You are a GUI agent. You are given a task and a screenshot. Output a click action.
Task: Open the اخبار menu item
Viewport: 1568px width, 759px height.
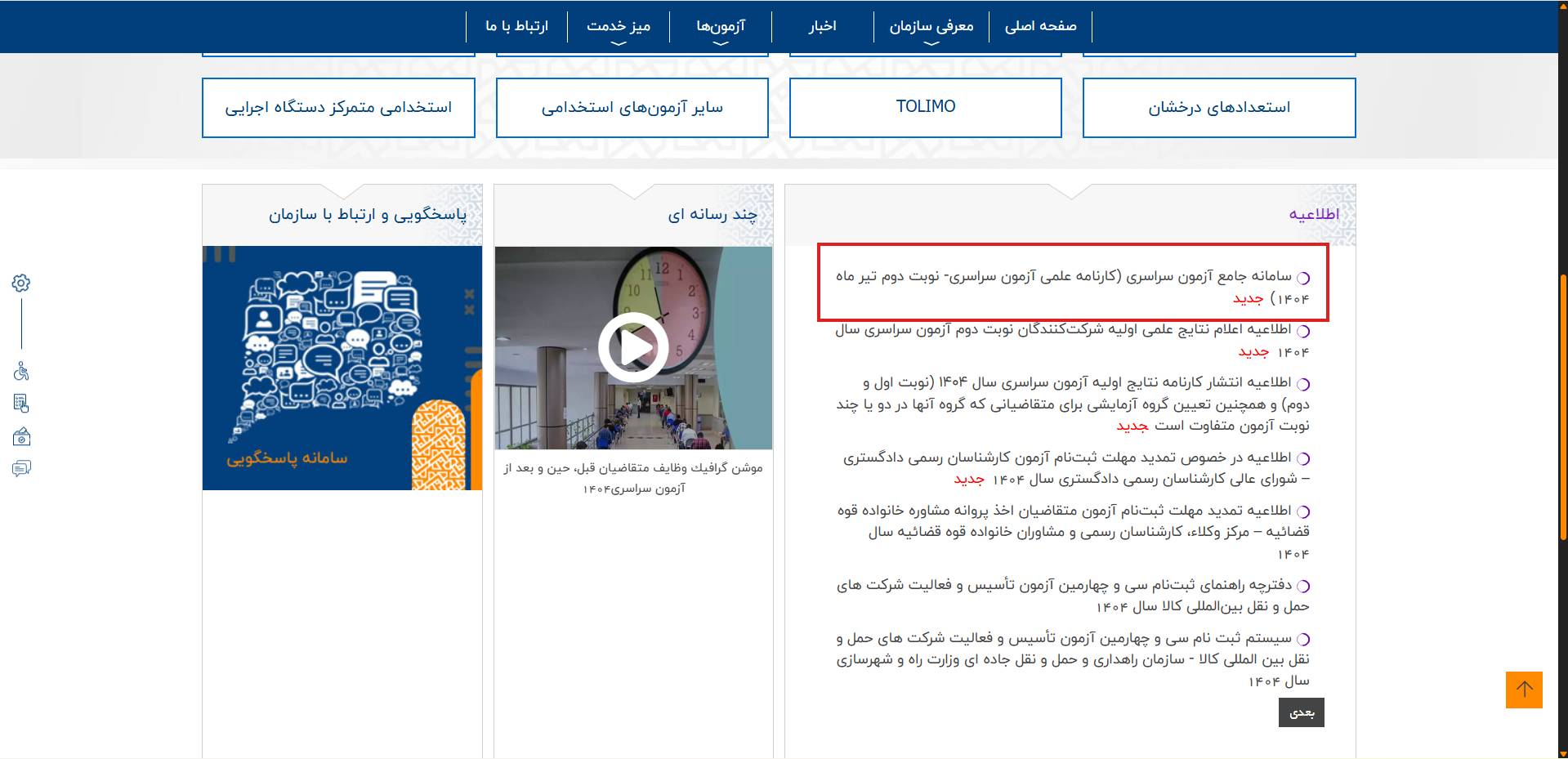click(x=822, y=26)
